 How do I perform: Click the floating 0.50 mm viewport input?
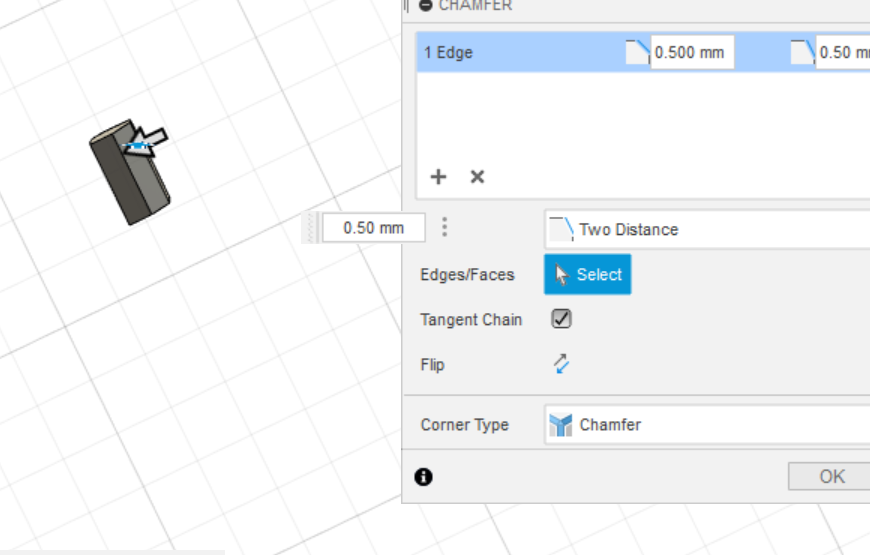coord(373,228)
